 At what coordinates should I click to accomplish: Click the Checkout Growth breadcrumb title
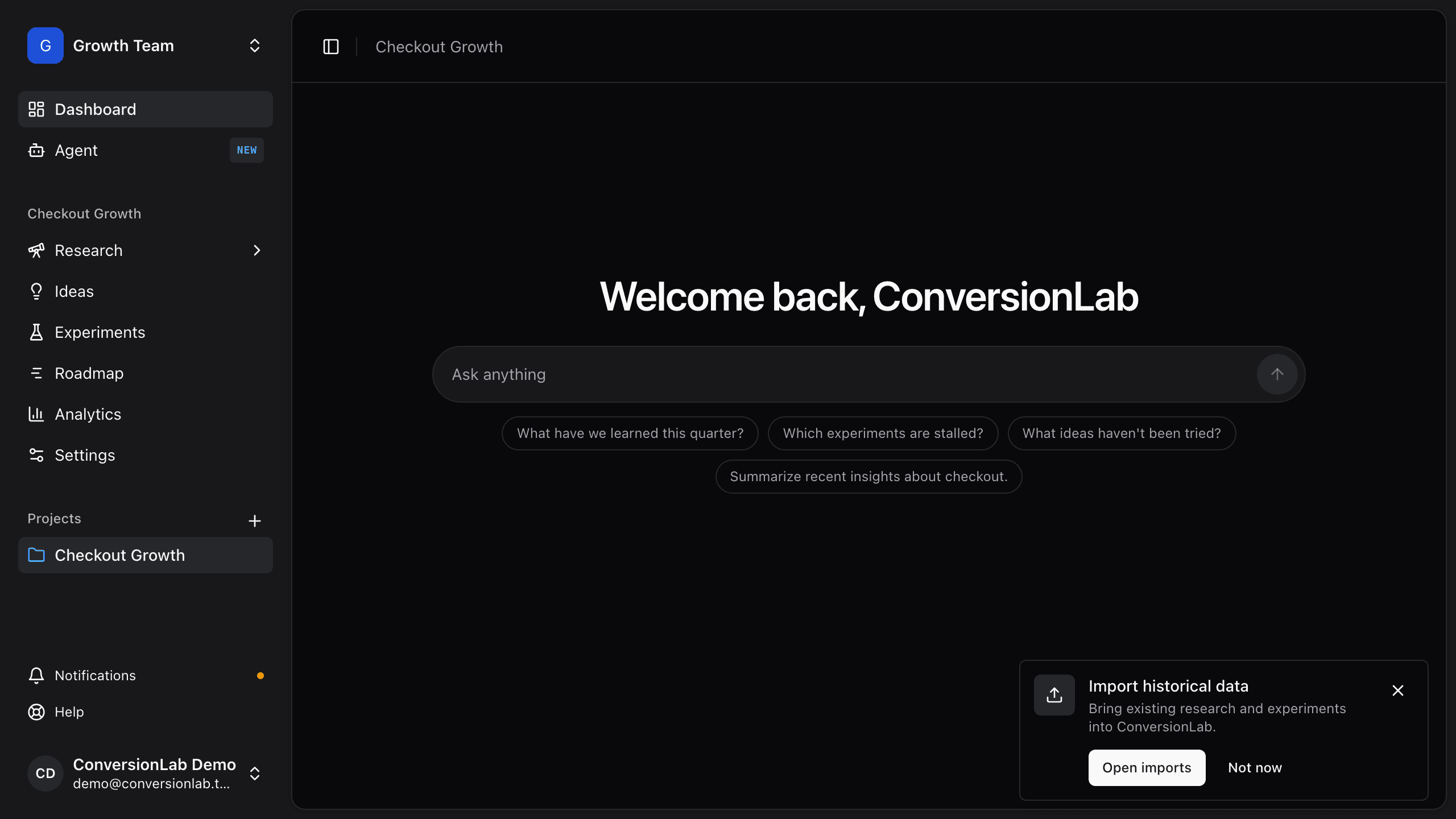439,47
